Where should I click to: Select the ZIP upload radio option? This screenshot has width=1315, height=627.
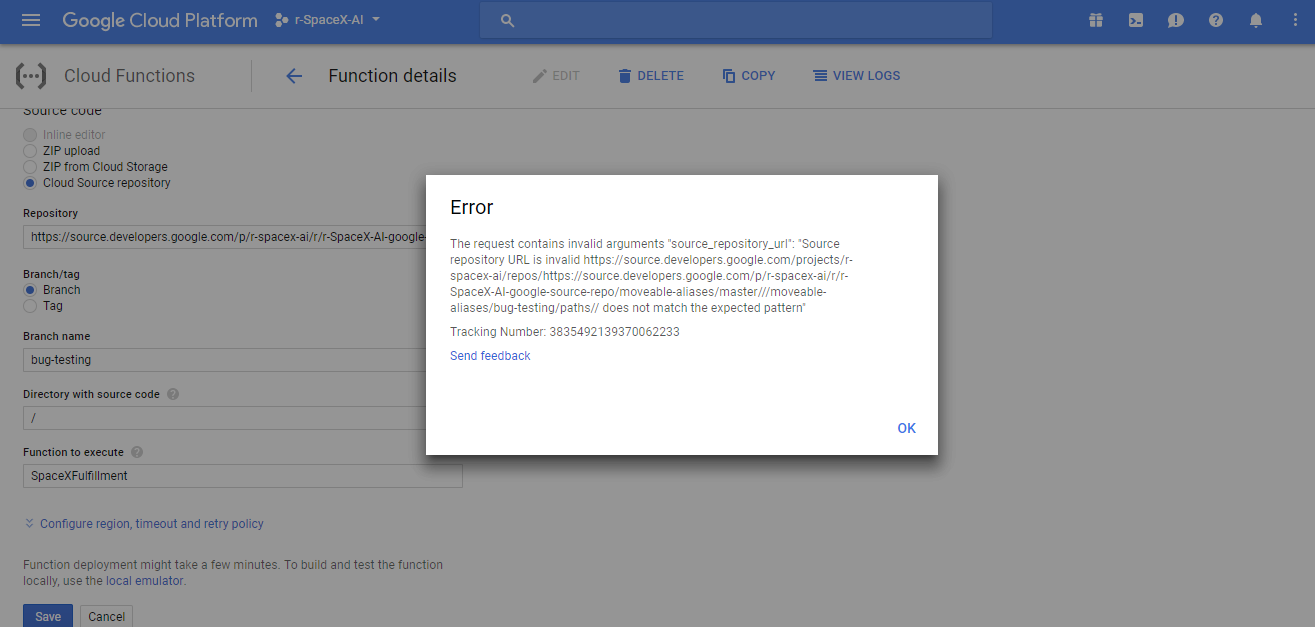30,151
